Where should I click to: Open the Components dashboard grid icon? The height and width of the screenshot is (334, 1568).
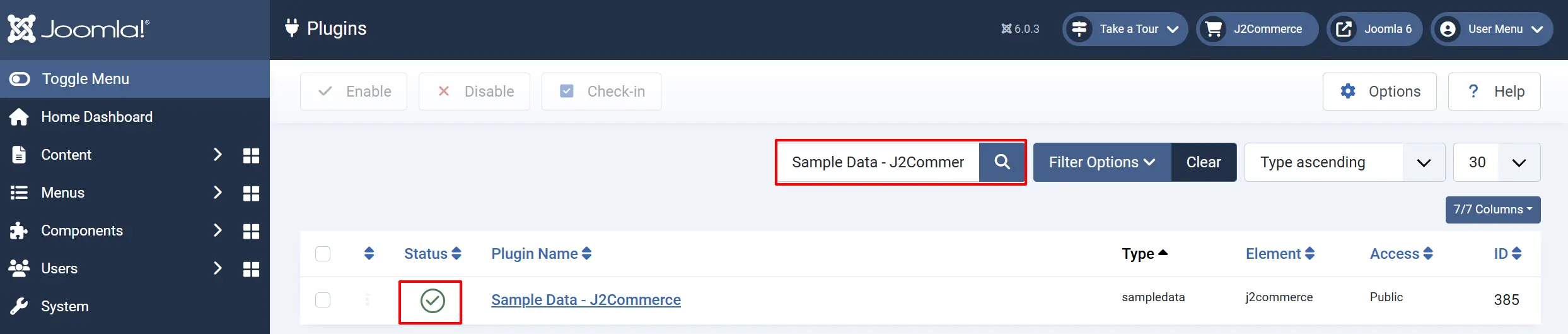251,231
